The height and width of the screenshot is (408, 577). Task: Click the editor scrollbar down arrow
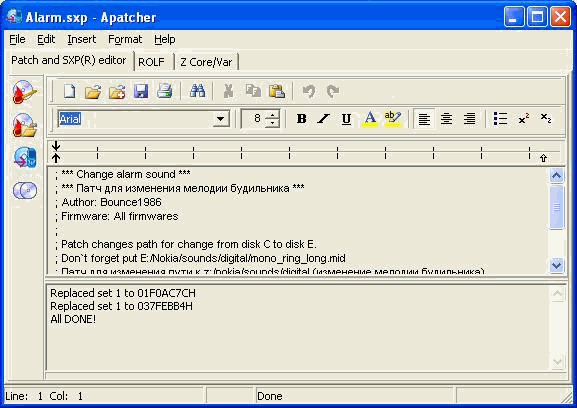click(x=556, y=265)
